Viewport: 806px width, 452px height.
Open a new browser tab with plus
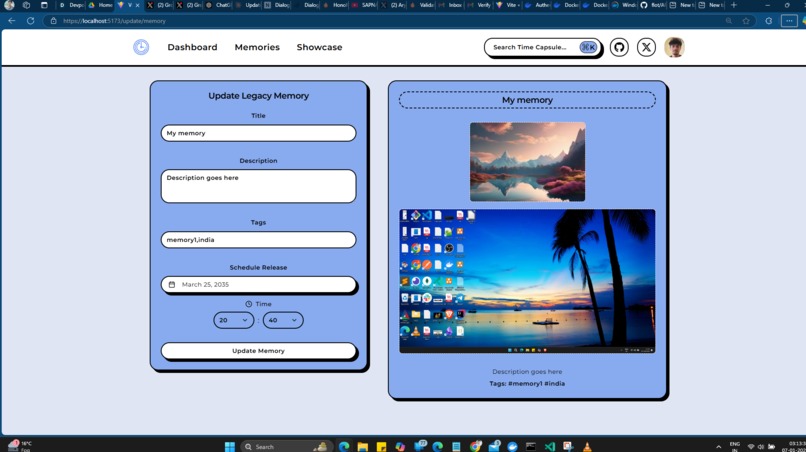tap(734, 5)
